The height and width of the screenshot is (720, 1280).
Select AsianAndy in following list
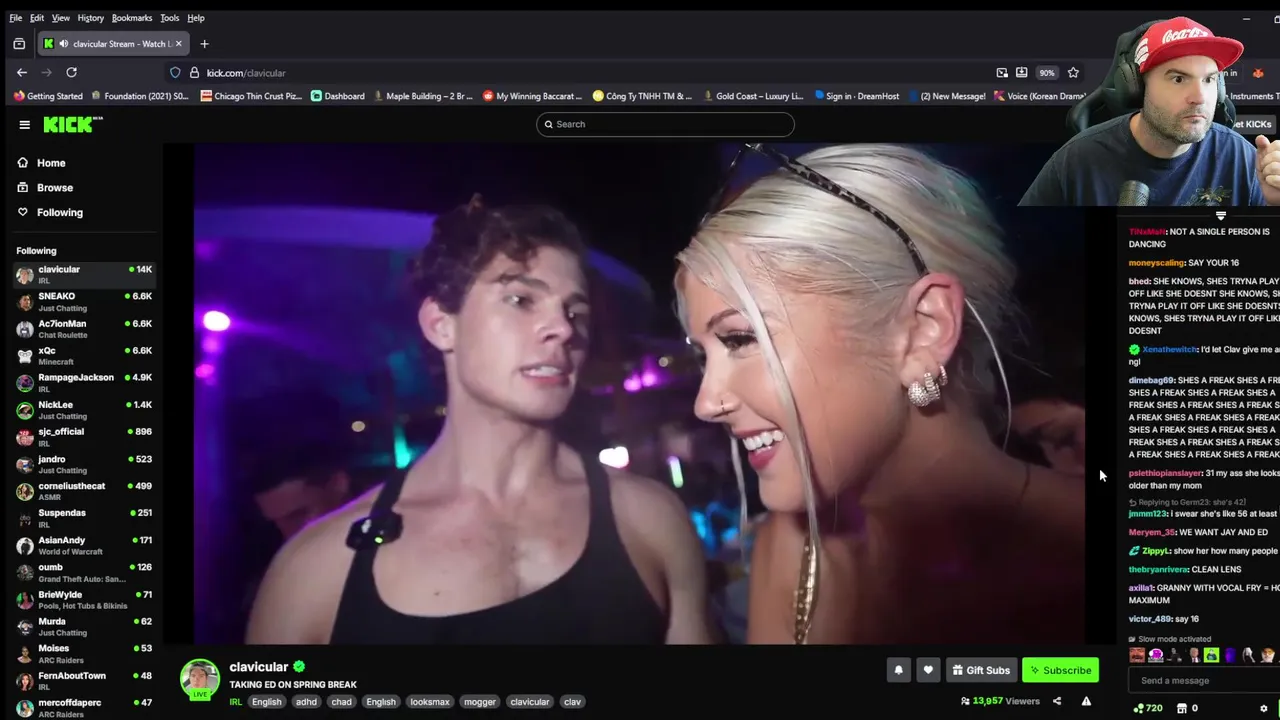[x=84, y=544]
